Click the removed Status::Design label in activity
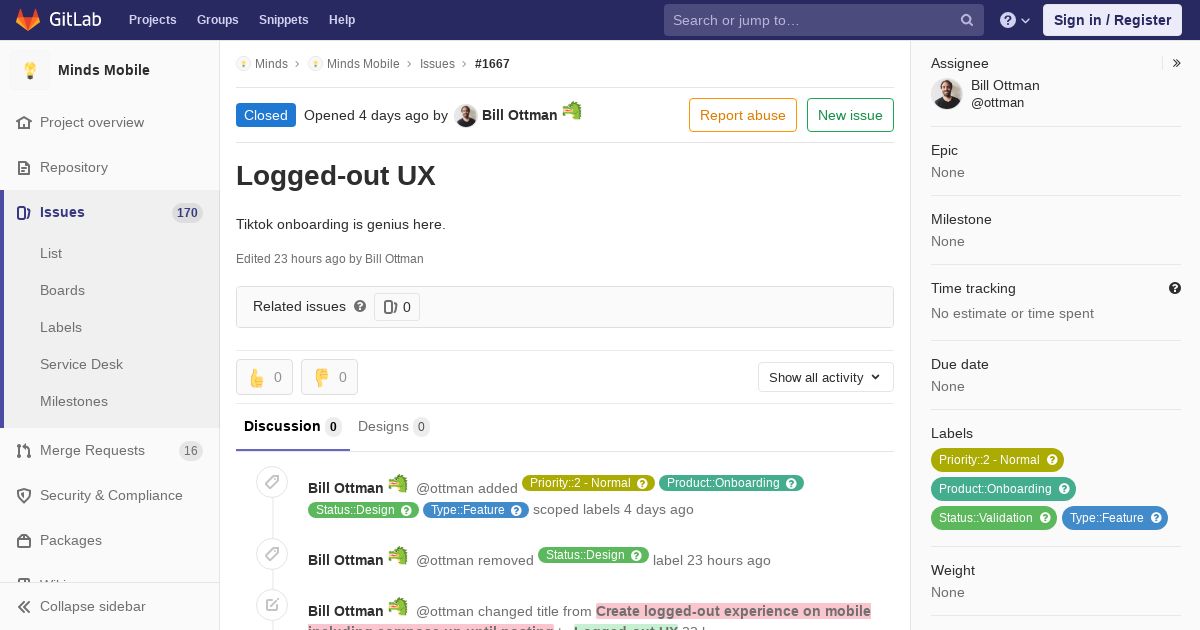The height and width of the screenshot is (630, 1200). 593,555
